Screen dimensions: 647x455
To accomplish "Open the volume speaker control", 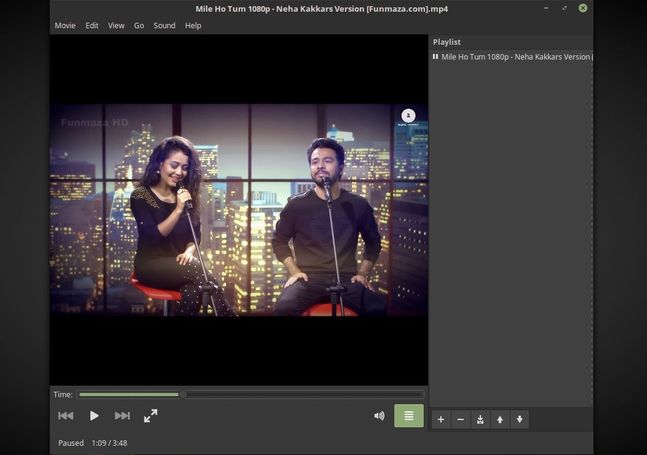I will [x=379, y=416].
